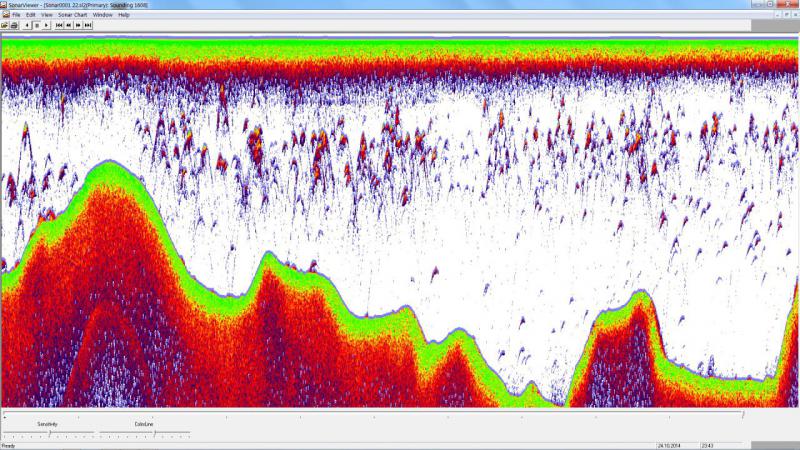Click the rewind playback icon

[68, 25]
